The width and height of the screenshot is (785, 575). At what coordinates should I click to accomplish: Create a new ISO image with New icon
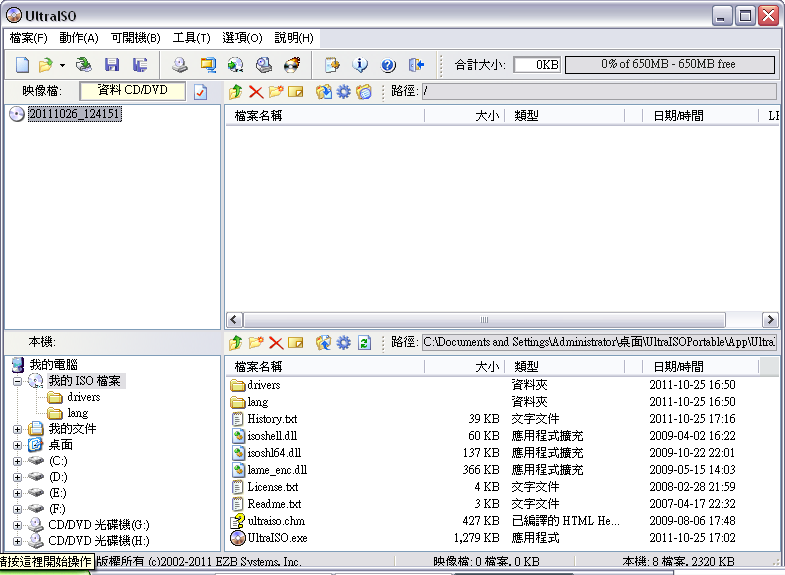pos(23,65)
